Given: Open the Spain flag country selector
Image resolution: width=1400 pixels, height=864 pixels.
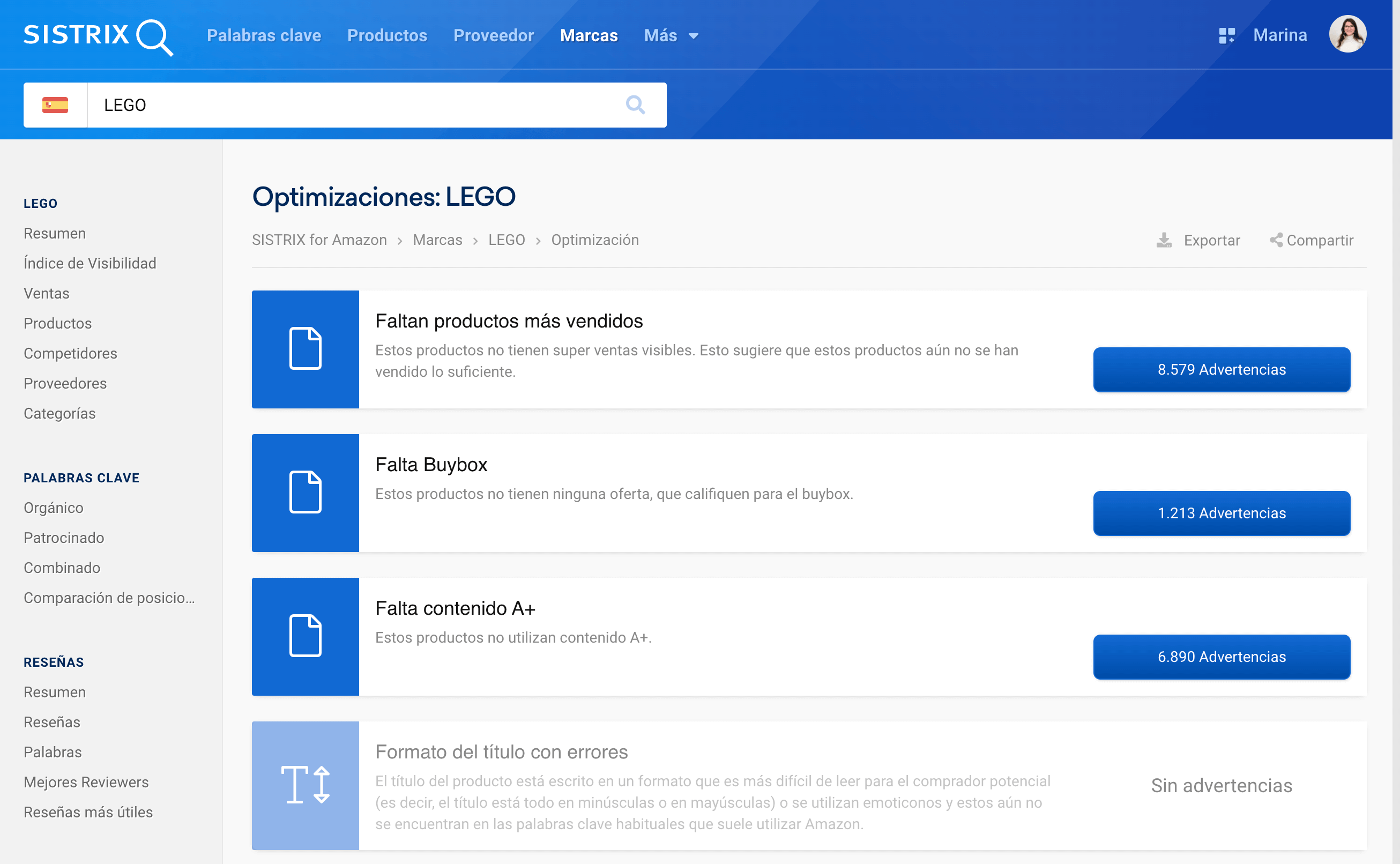Looking at the screenshot, I should 55,105.
